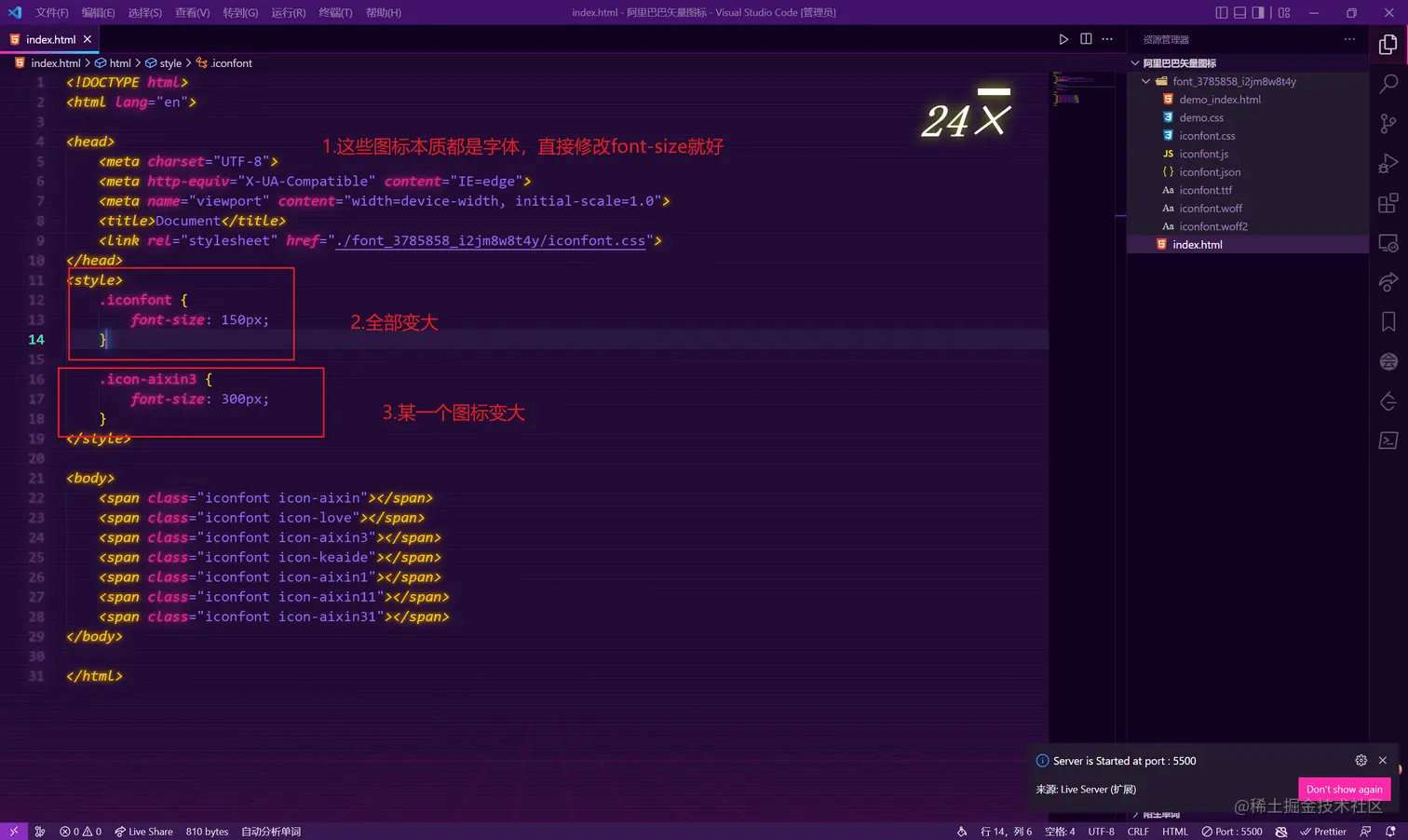Screen dimensions: 1408x840
Task: Open iconfont.ttf in Explorer
Action: coord(1248,191)
